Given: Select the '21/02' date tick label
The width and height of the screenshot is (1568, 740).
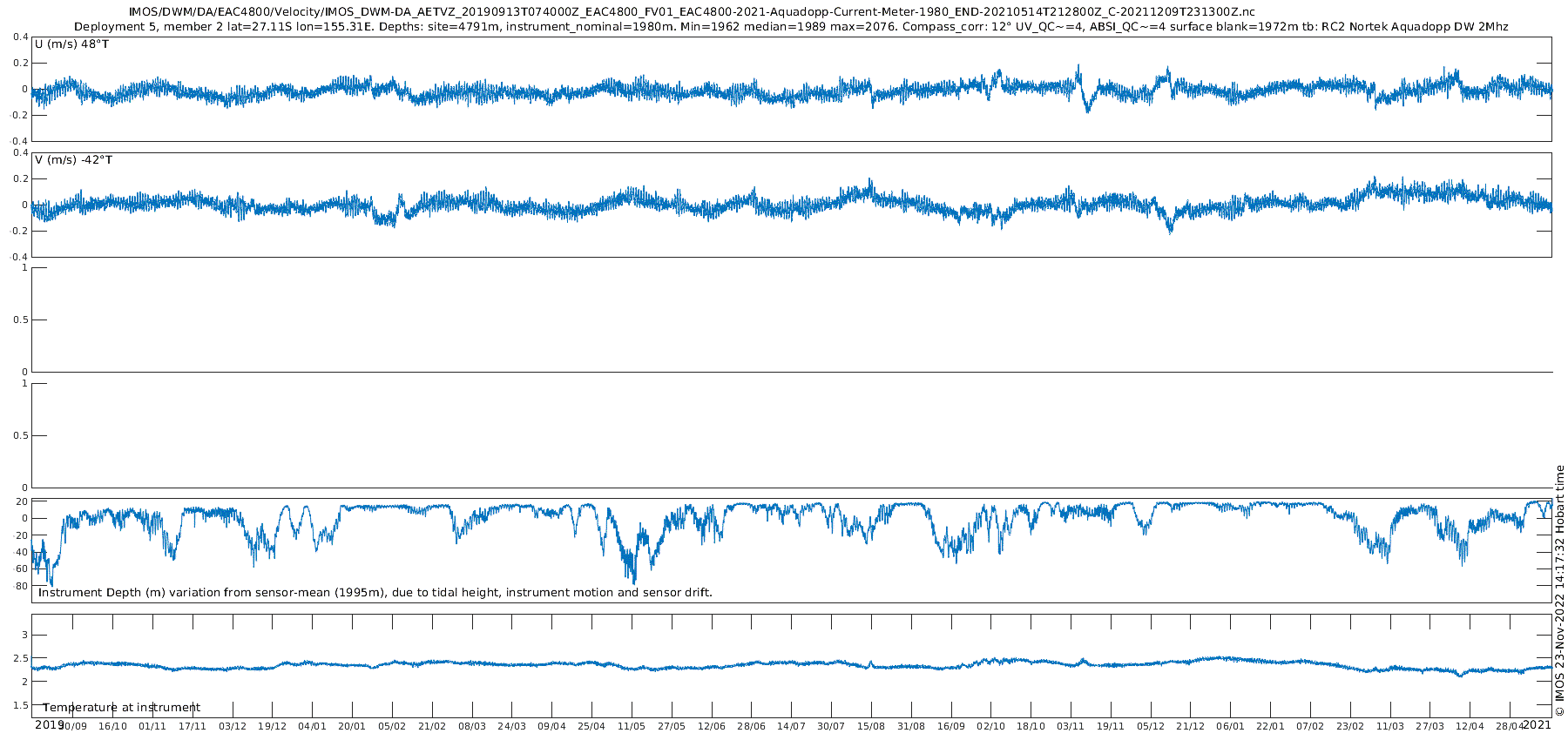Looking at the screenshot, I should pos(432,726).
